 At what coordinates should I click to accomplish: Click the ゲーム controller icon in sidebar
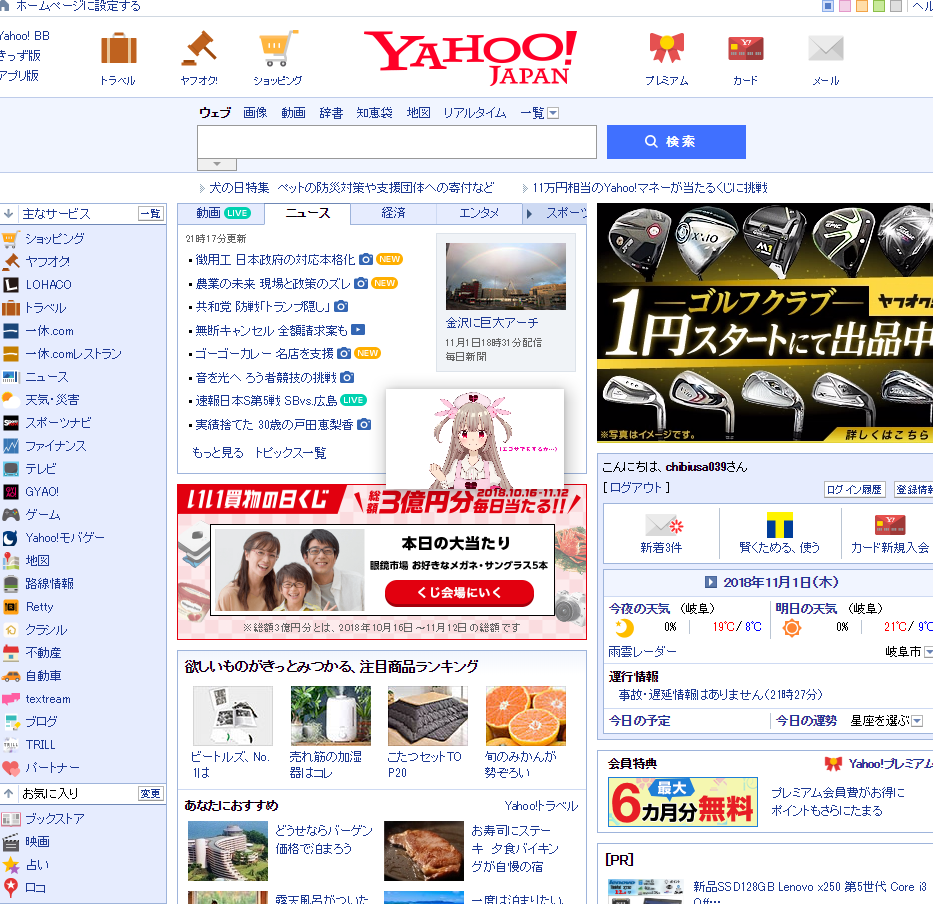click(11, 515)
